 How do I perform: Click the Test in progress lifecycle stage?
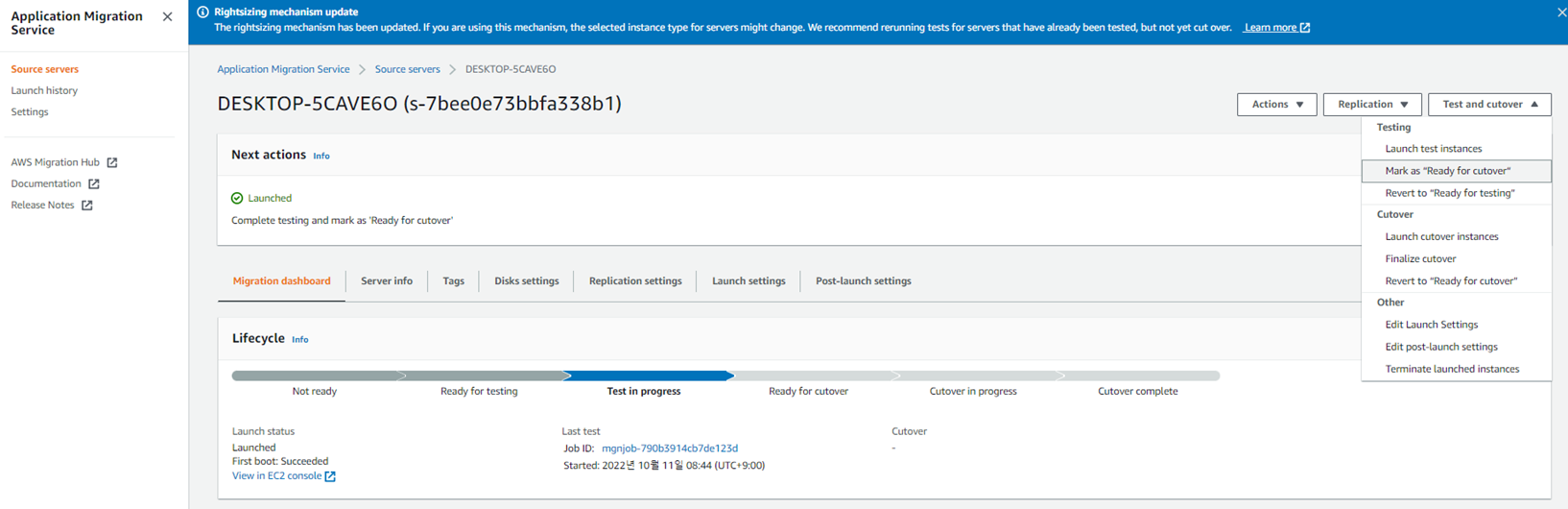(x=644, y=391)
